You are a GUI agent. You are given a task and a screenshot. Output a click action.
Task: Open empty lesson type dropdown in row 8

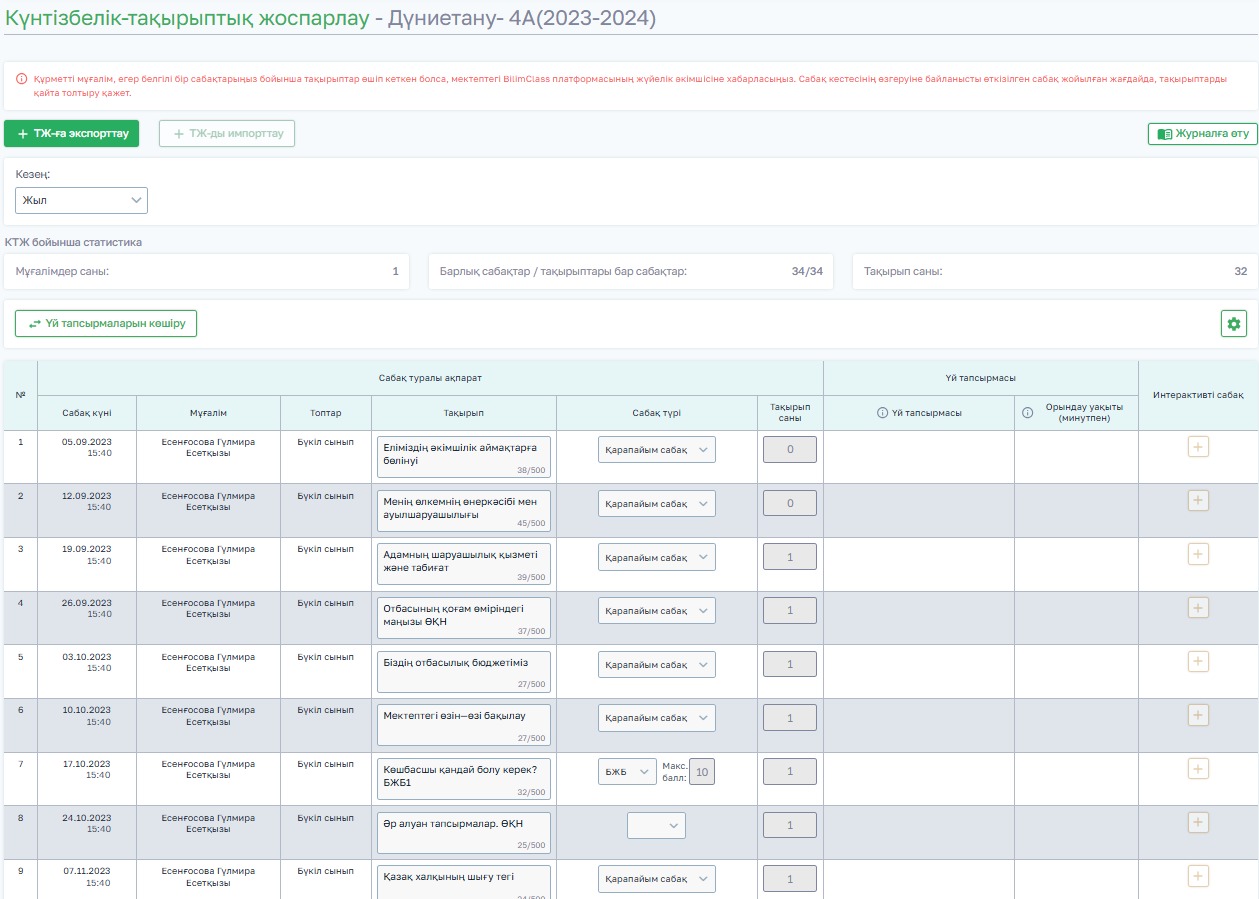click(x=656, y=825)
